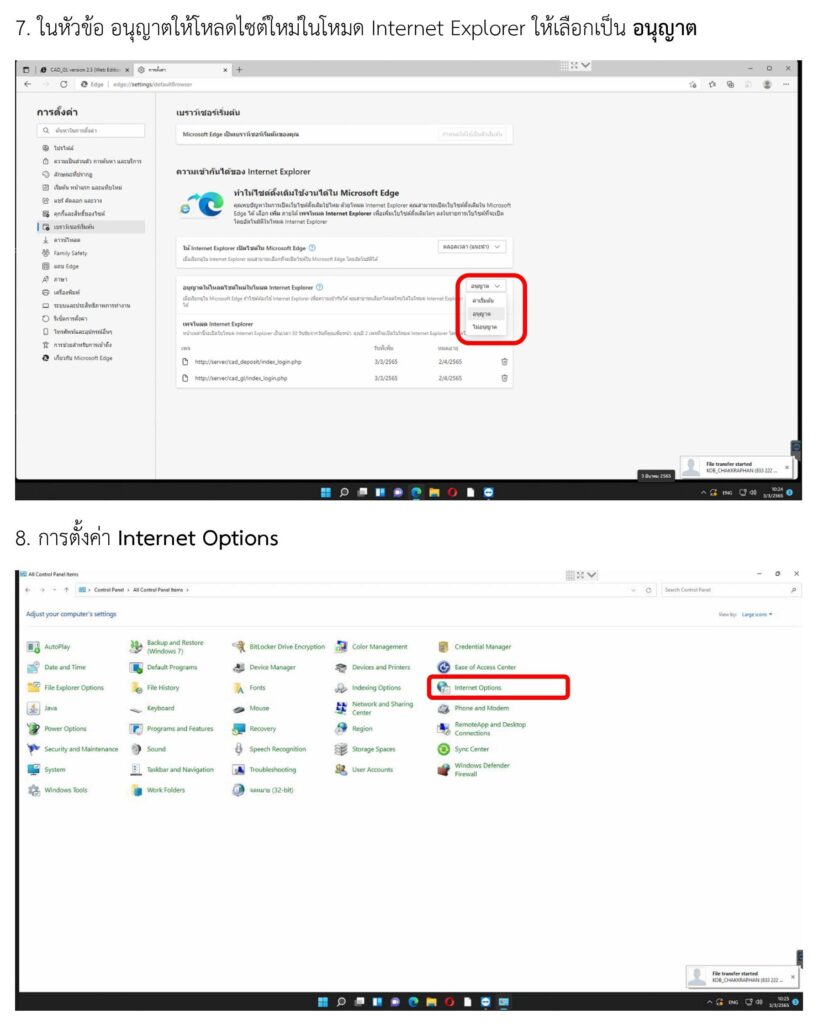Viewport: 819px width, 1024px height.
Task: Open Credential Manager item
Action: tap(482, 647)
